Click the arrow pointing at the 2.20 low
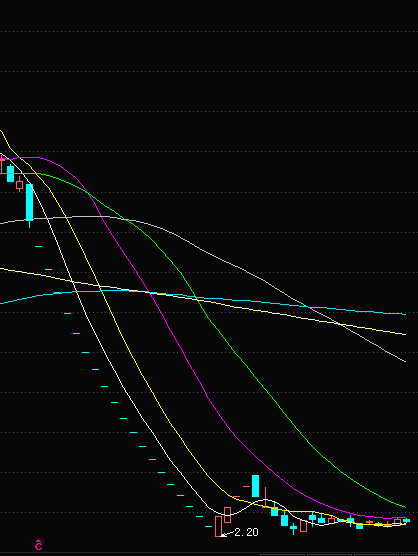Image resolution: width=418 pixels, height=556 pixels. click(227, 534)
